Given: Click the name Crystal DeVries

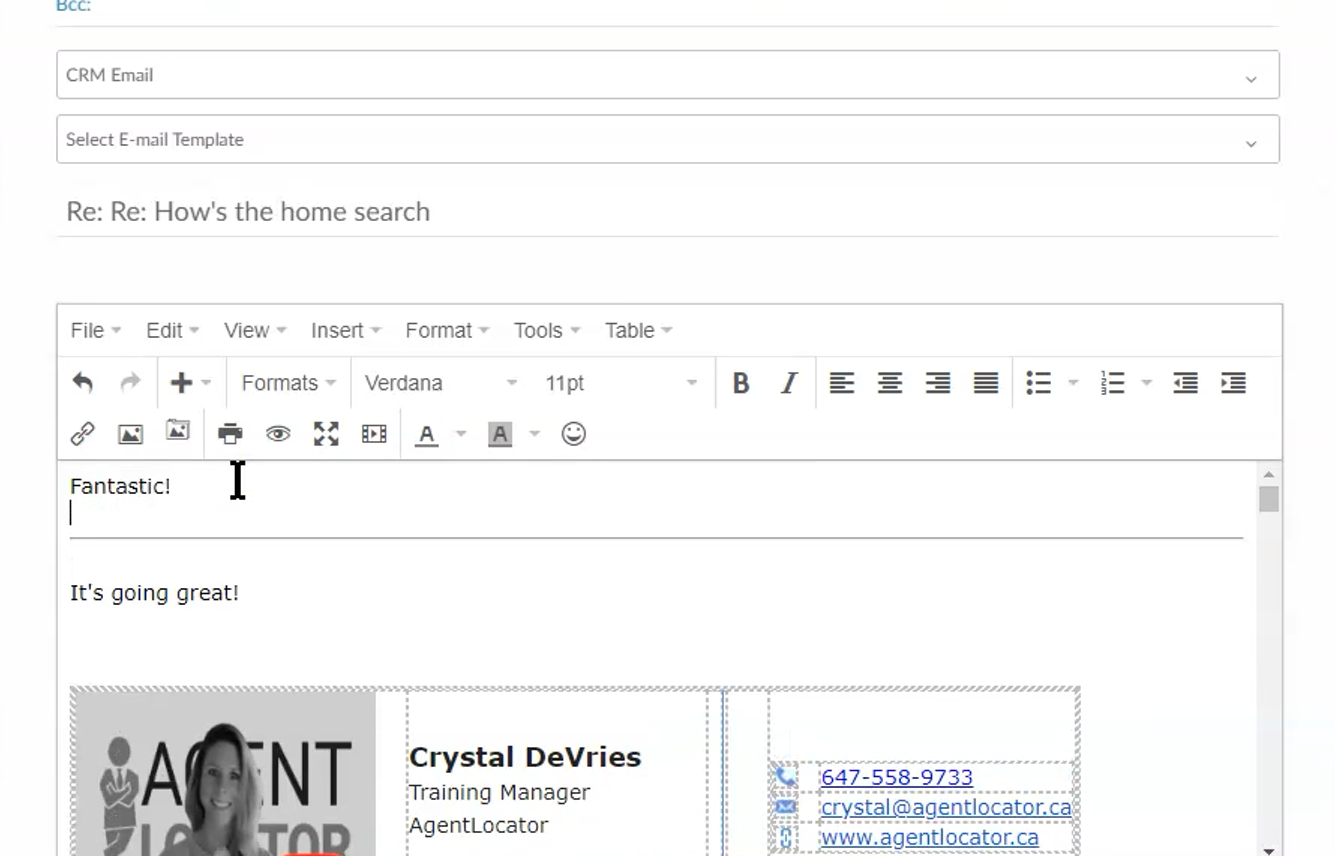Looking at the screenshot, I should click(525, 757).
